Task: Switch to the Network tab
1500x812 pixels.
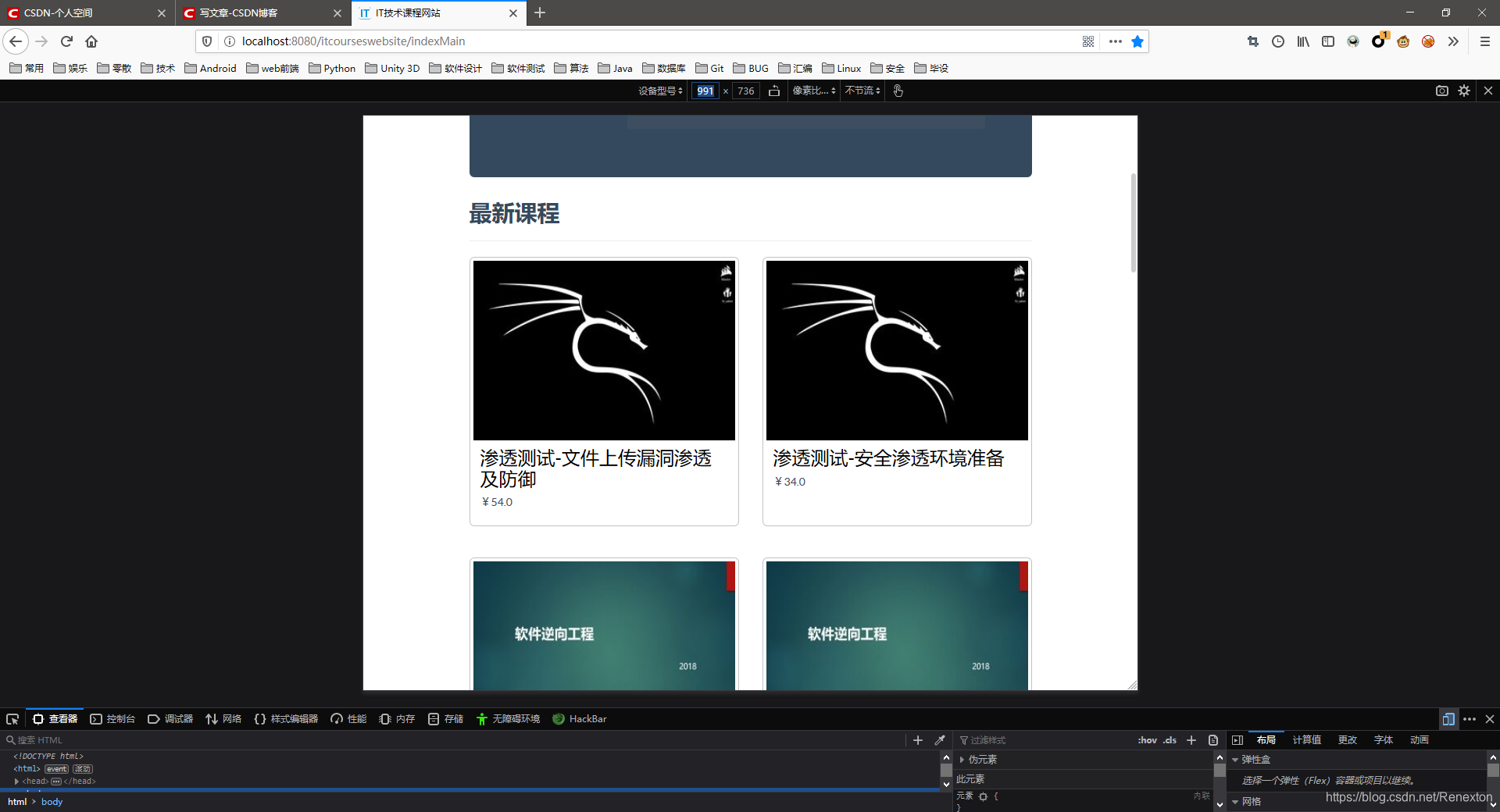Action: click(x=223, y=719)
